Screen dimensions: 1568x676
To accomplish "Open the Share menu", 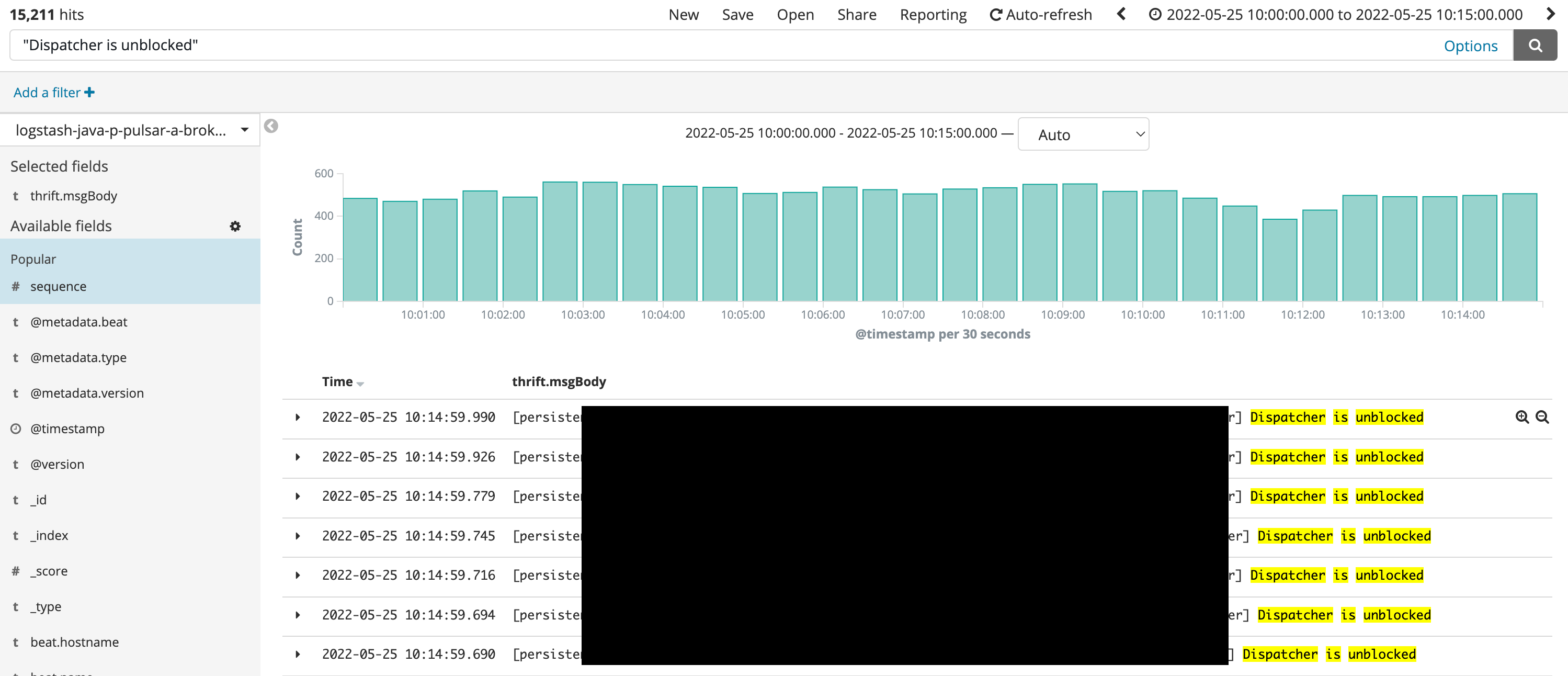I will coord(856,15).
